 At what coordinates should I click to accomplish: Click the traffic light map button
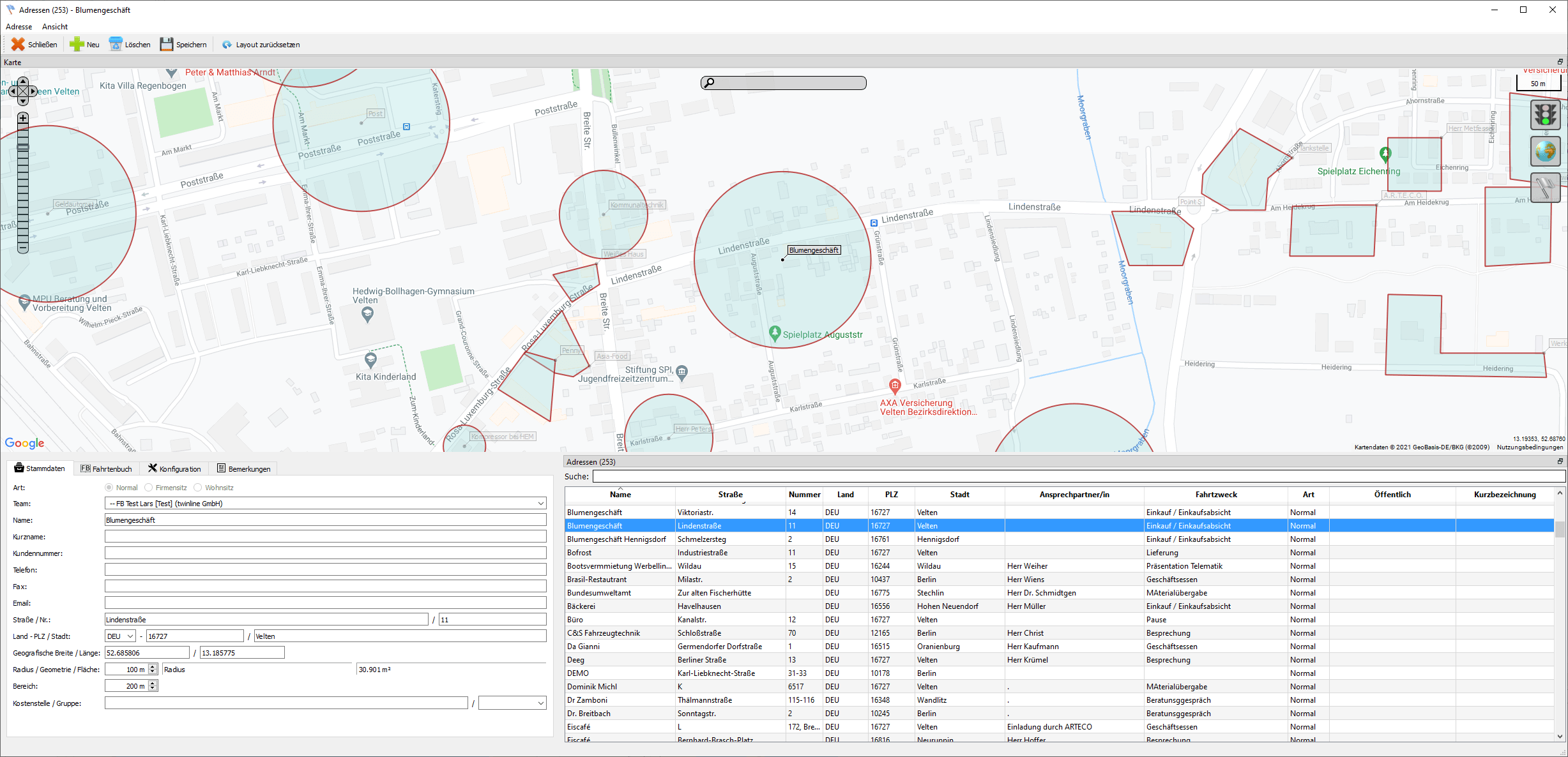click(1545, 115)
